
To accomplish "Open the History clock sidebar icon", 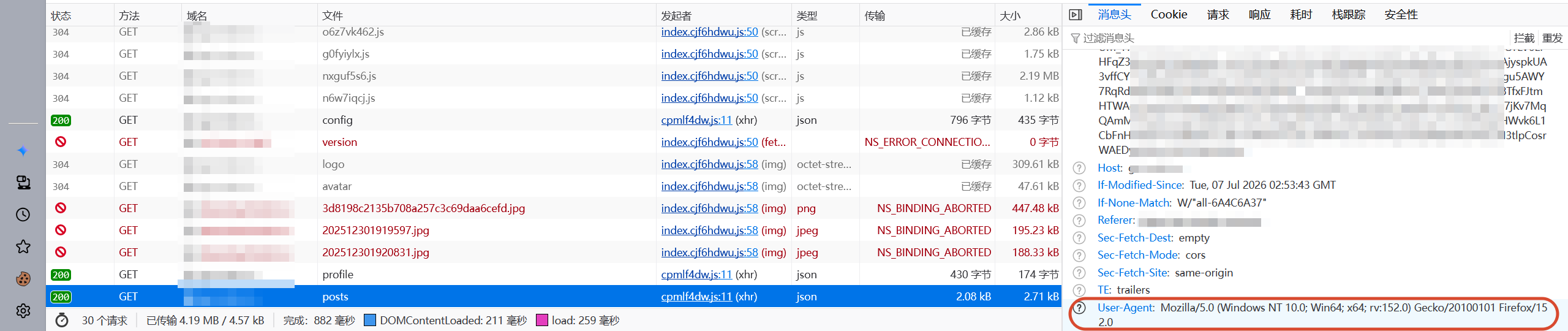I will pyautogui.click(x=23, y=215).
